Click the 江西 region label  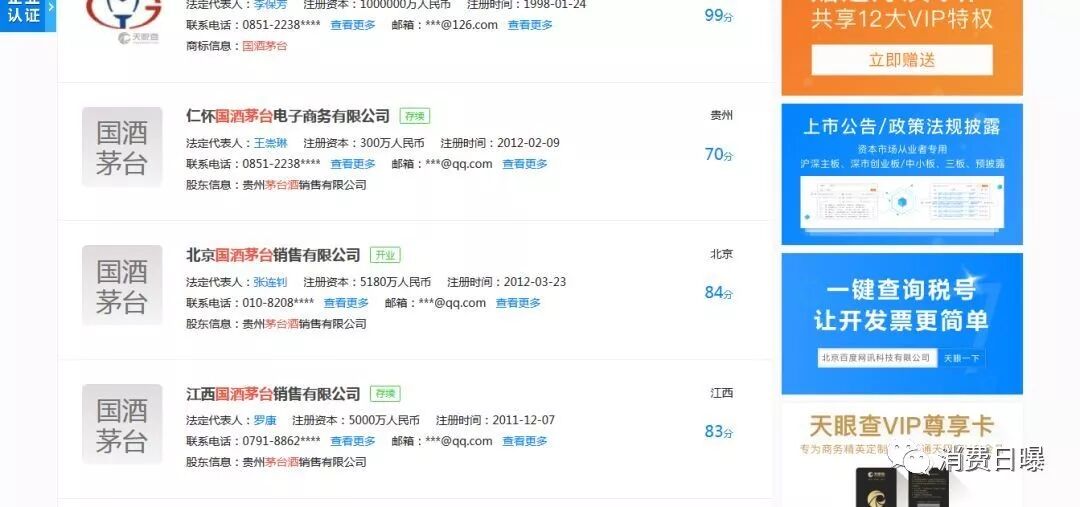point(722,393)
